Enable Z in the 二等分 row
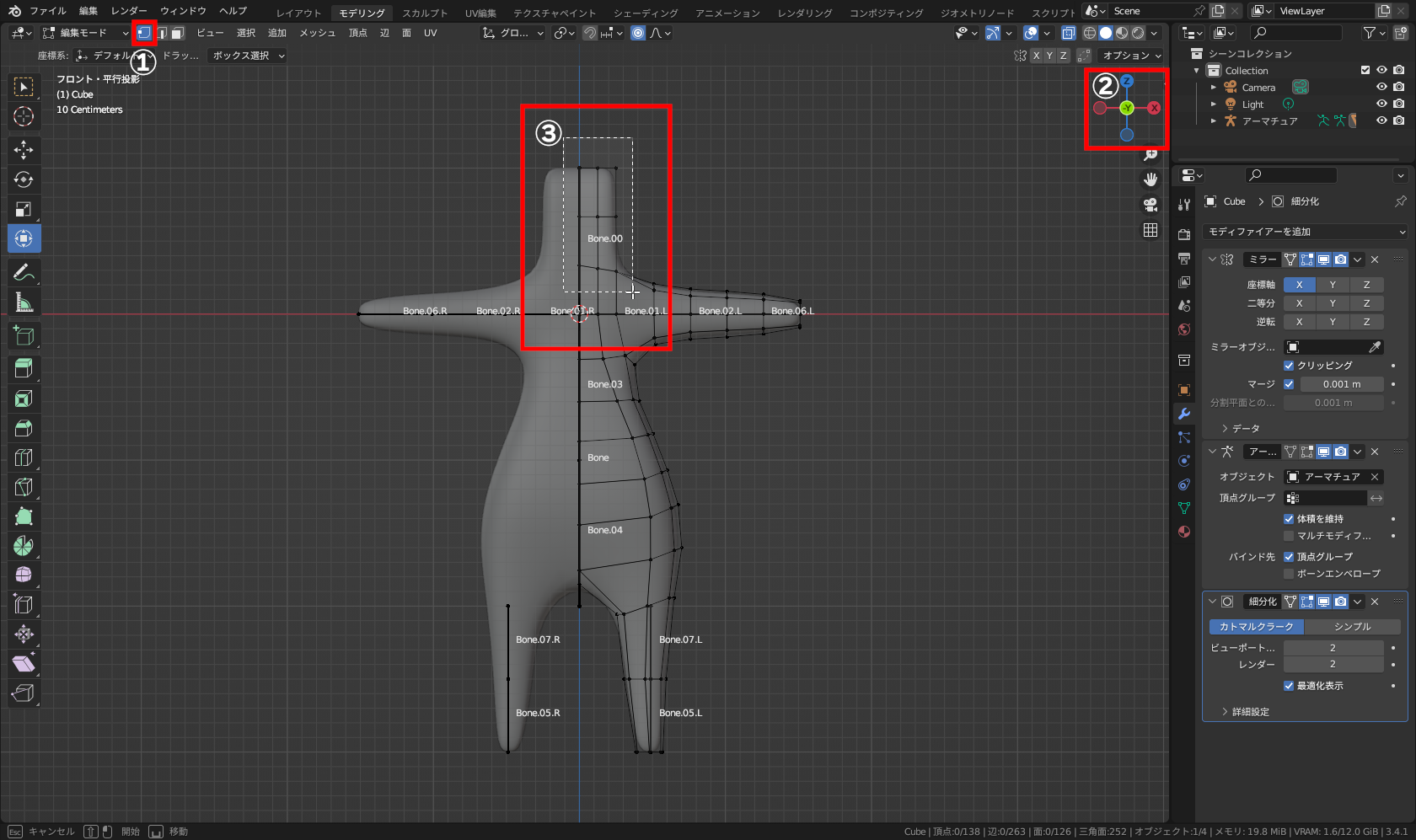Screen dimensions: 1416x840 tap(1366, 303)
